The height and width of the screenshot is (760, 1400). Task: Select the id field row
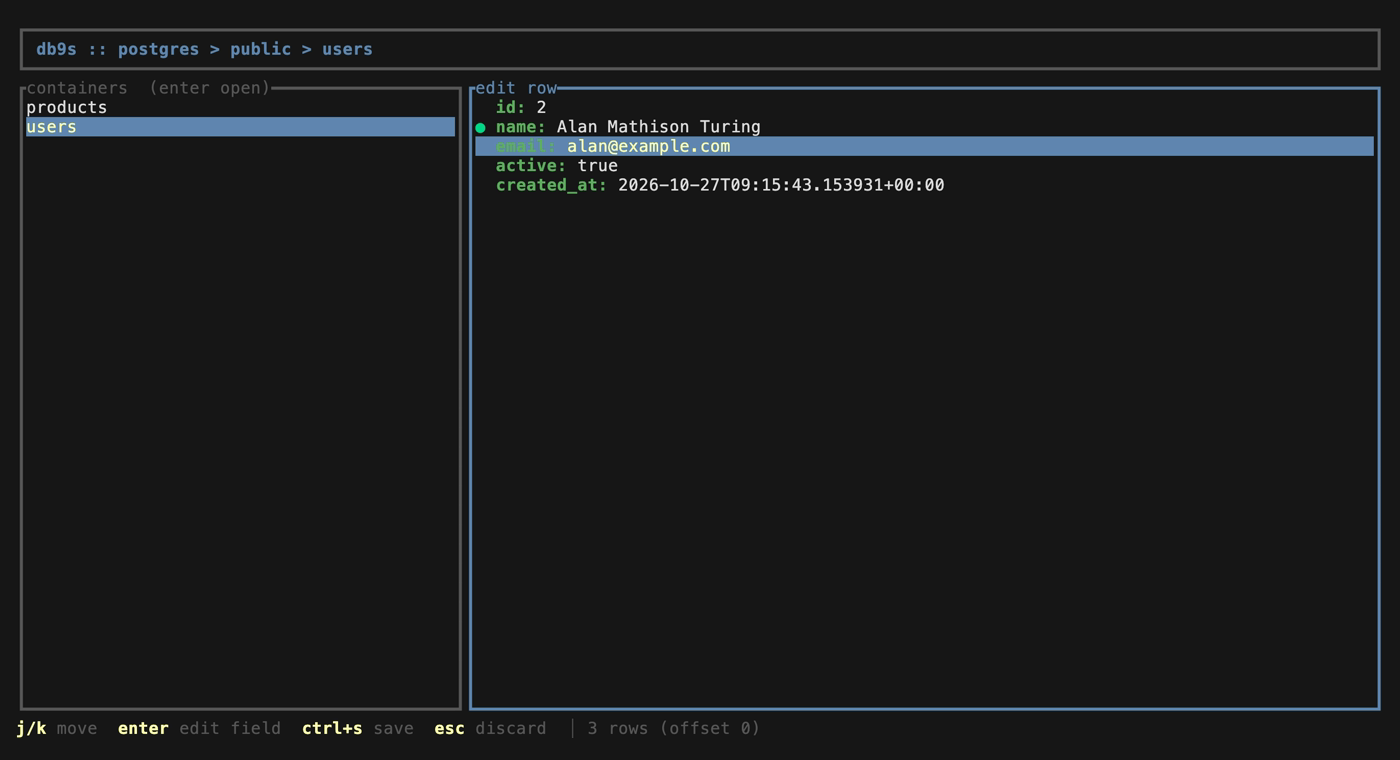point(924,107)
